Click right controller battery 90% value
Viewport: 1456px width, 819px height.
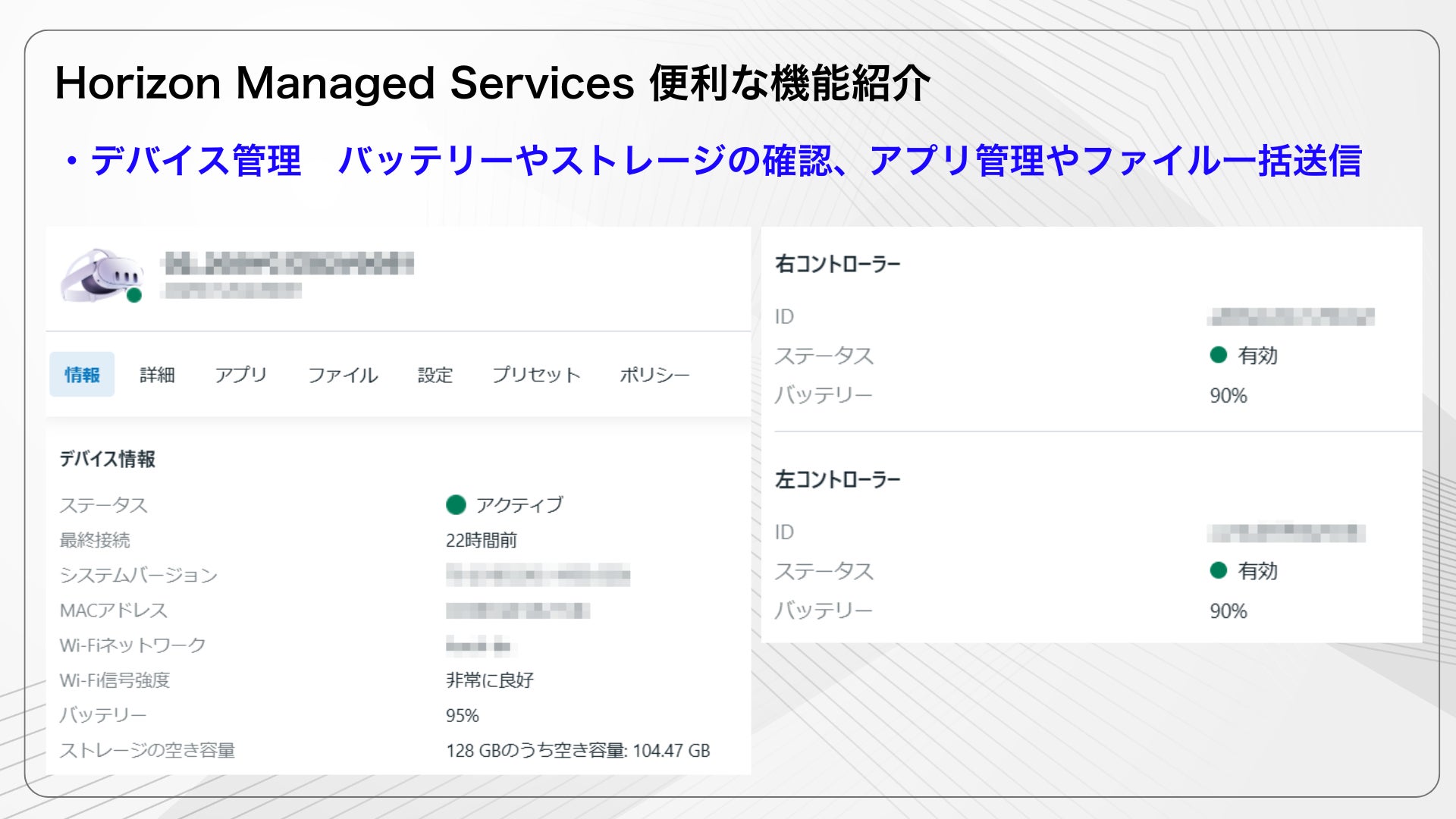click(x=1228, y=395)
